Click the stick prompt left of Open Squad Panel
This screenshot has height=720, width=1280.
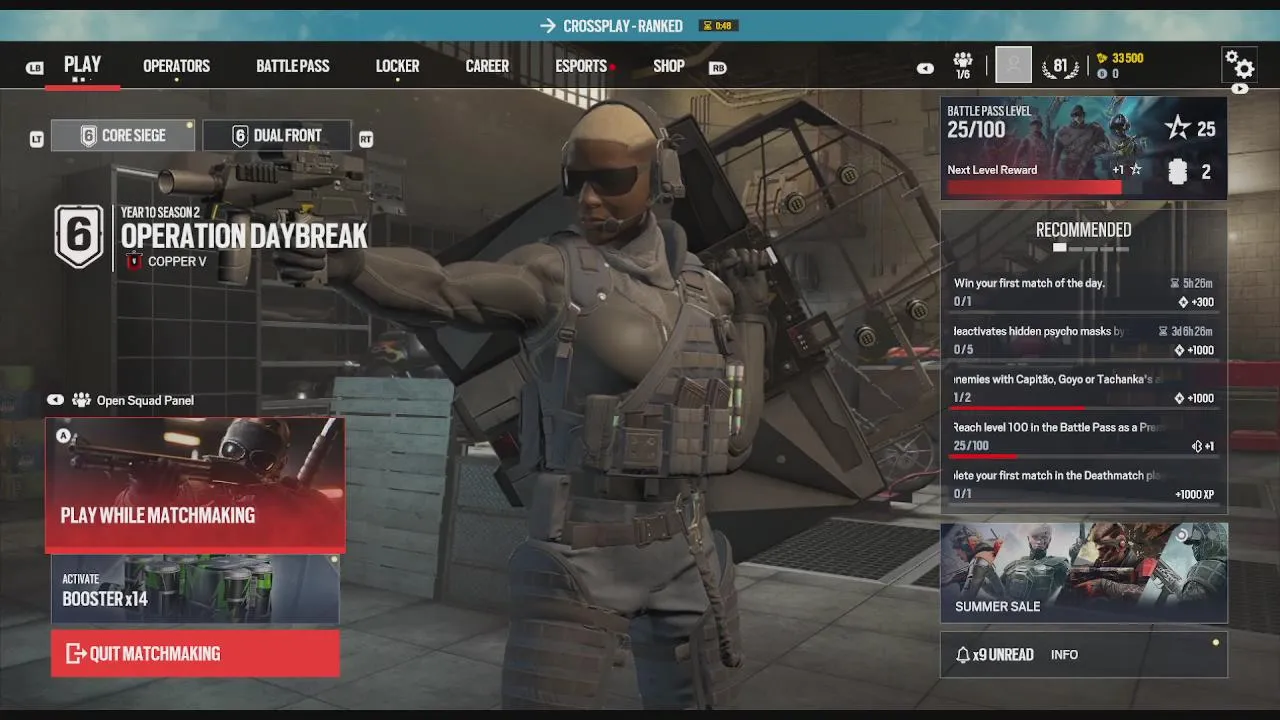pos(55,400)
